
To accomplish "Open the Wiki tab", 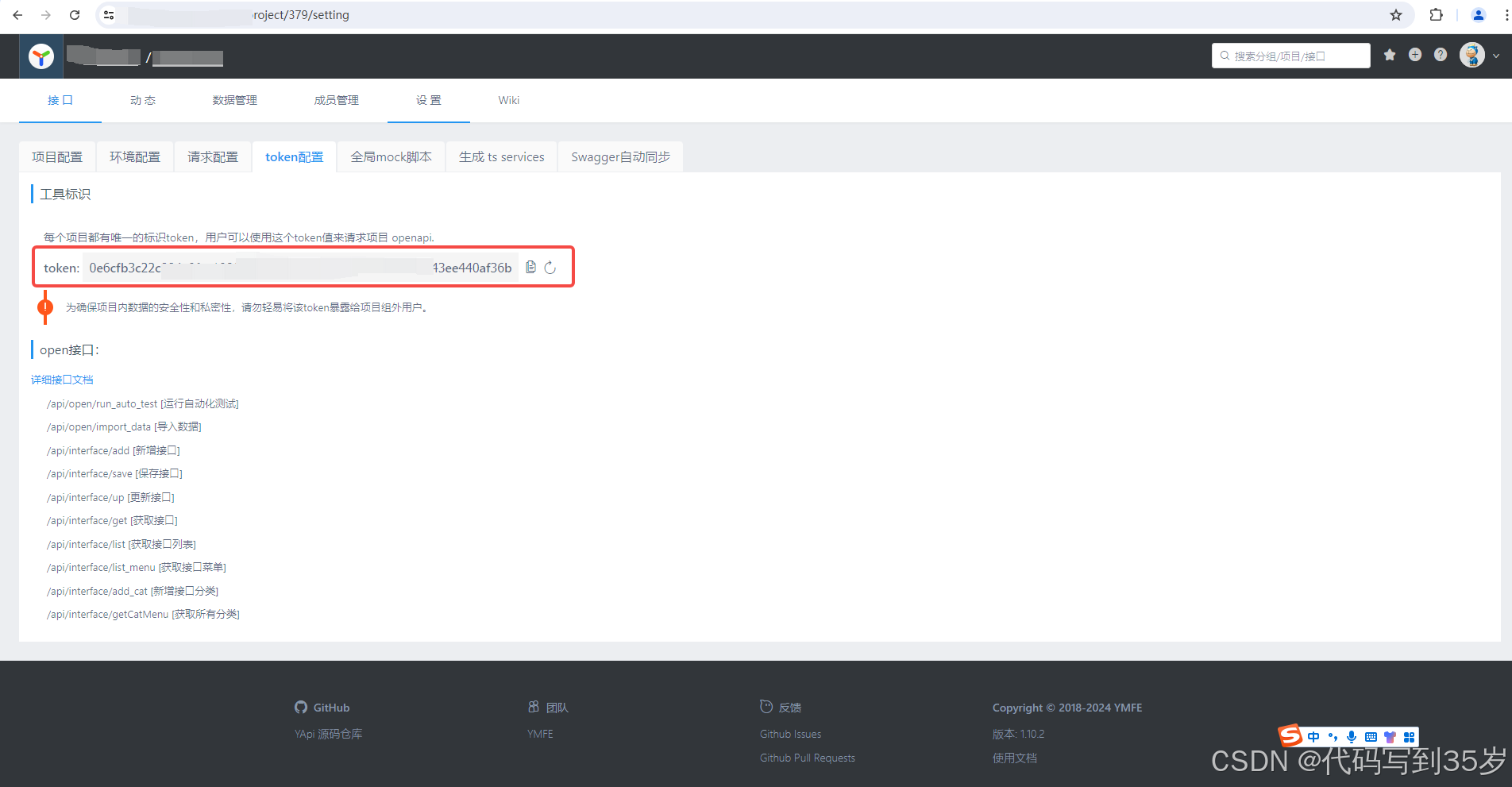I will pyautogui.click(x=509, y=100).
